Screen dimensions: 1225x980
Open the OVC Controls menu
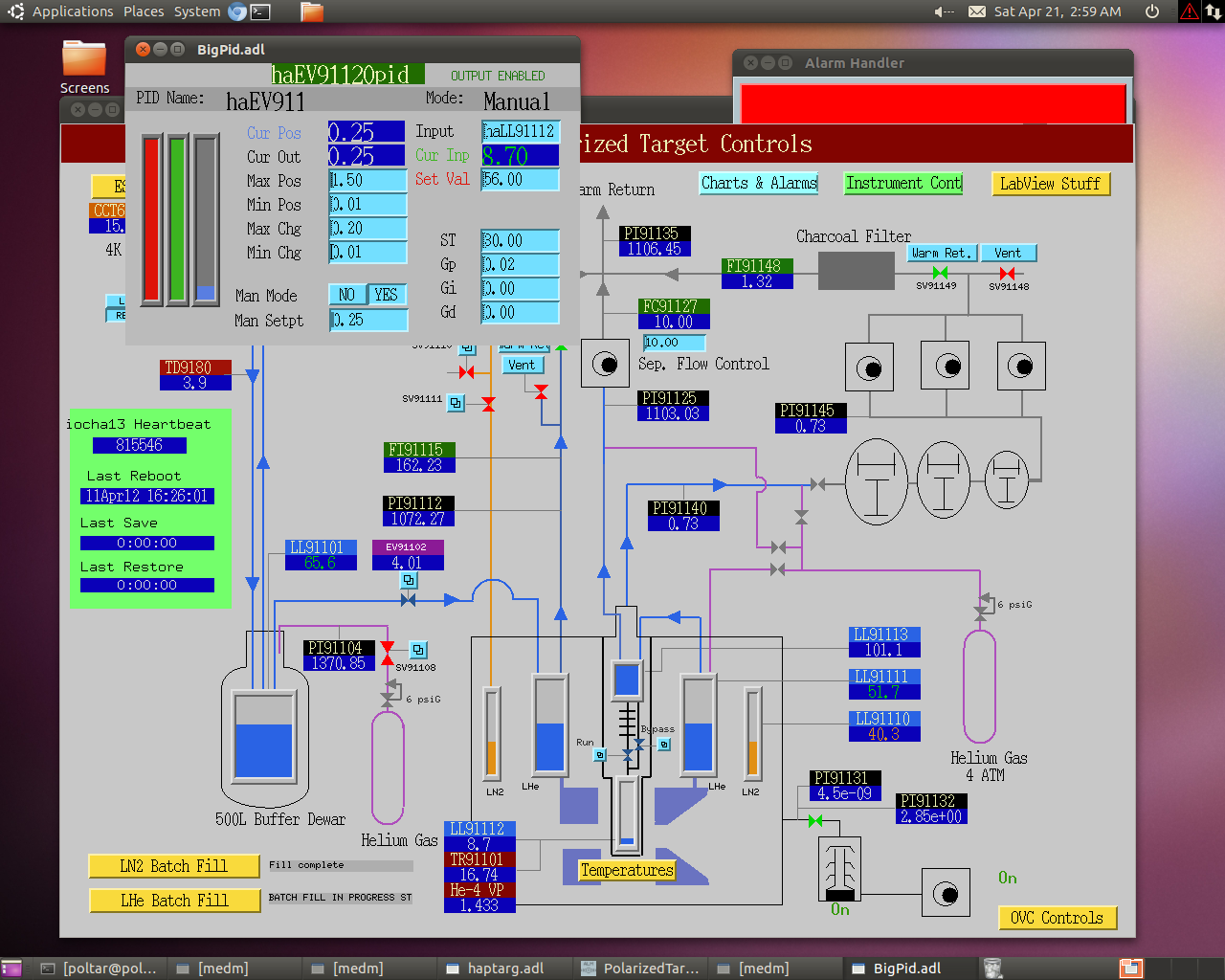pyautogui.click(x=1058, y=918)
